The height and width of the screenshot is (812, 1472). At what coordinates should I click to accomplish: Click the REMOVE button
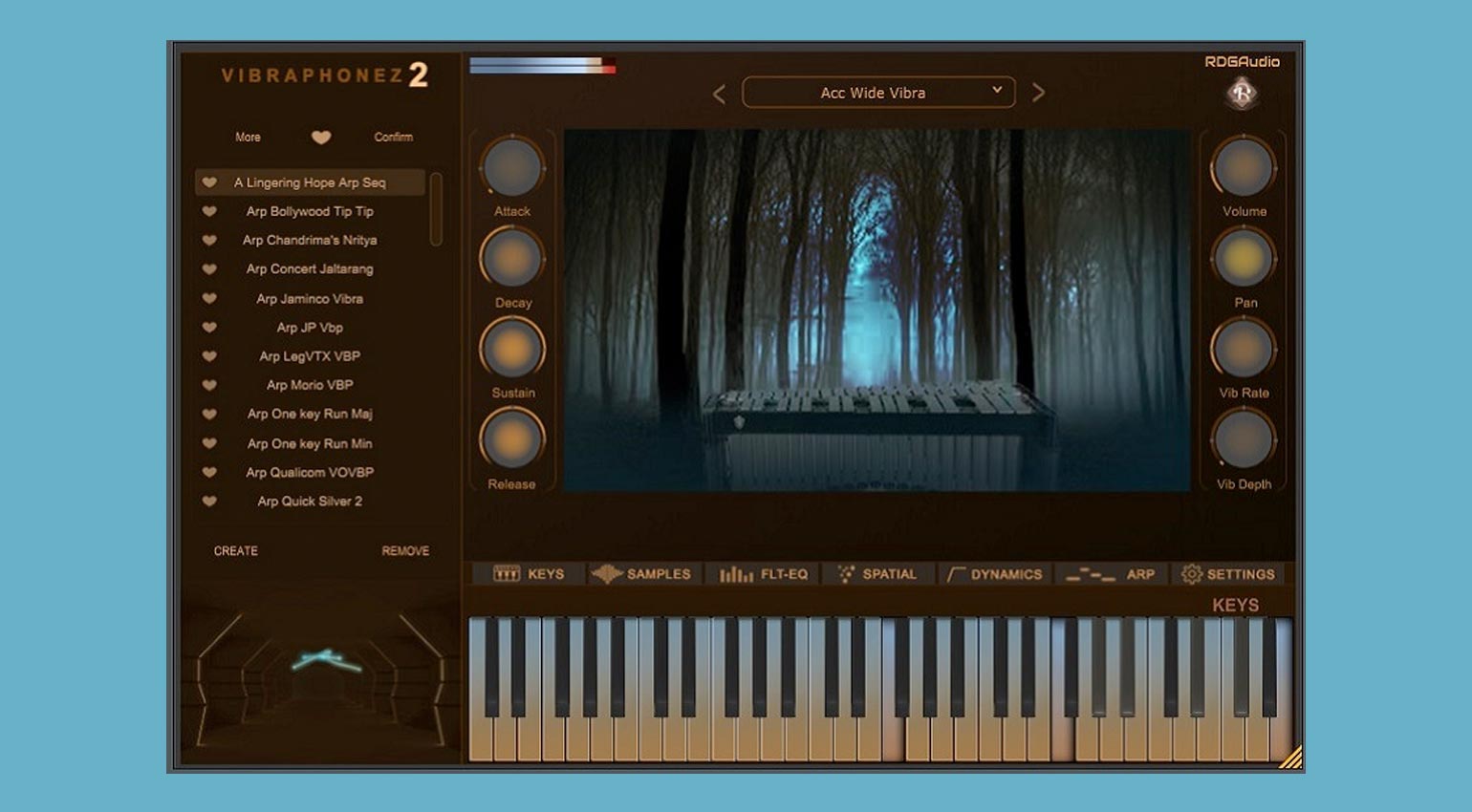coord(405,551)
